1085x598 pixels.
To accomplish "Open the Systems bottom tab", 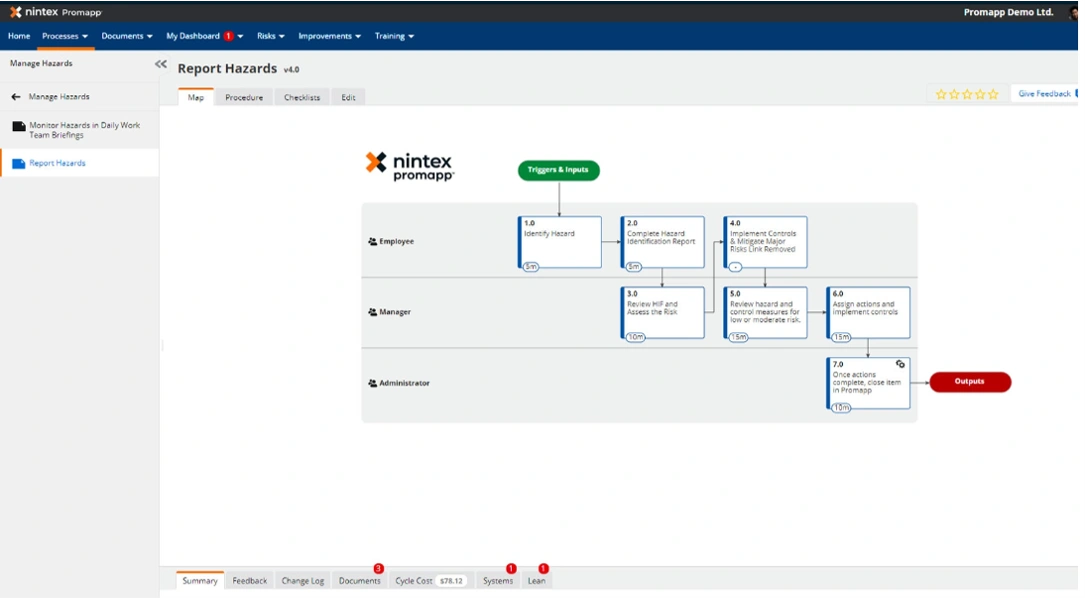I will [498, 581].
